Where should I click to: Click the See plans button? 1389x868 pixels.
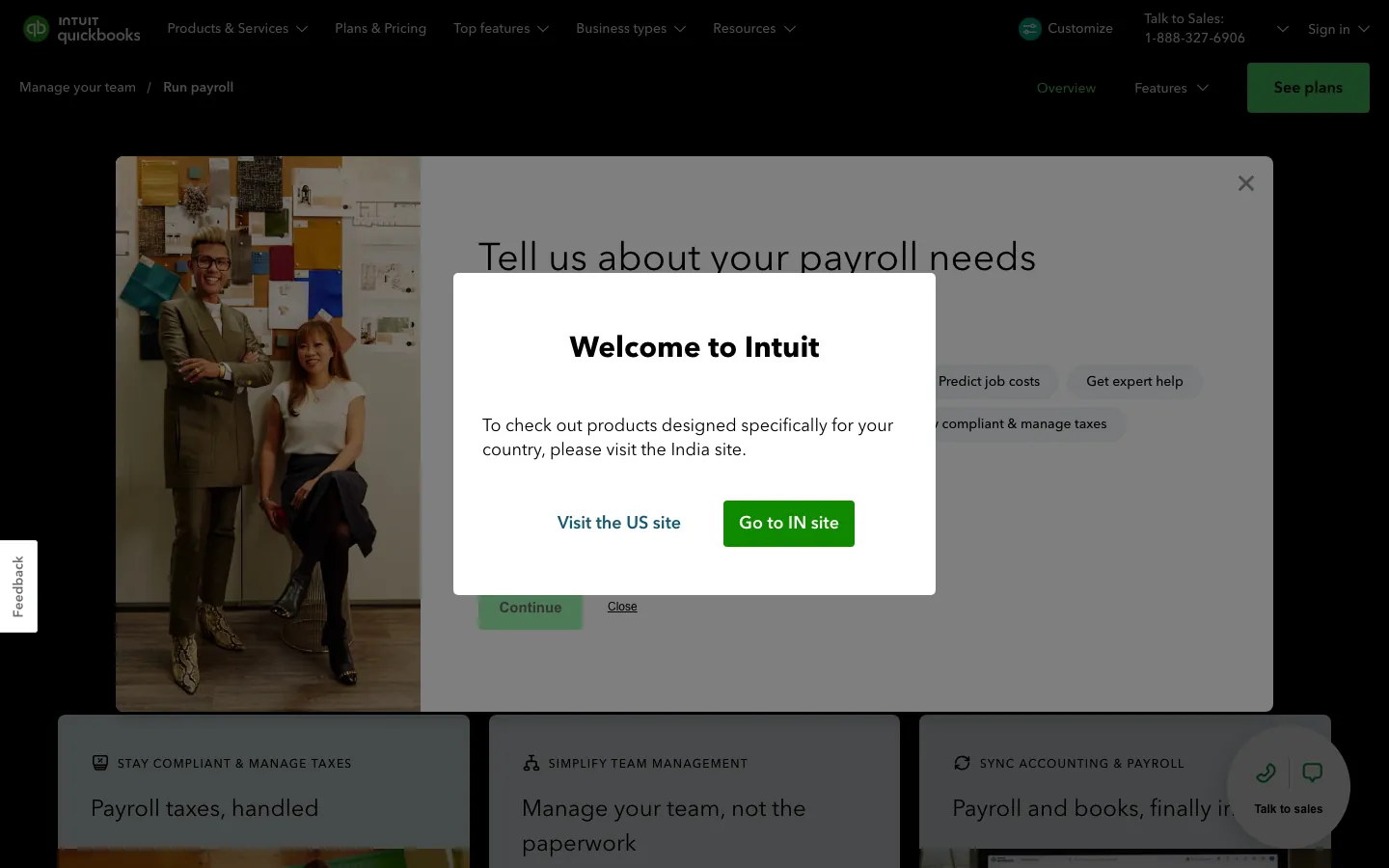[1308, 88]
